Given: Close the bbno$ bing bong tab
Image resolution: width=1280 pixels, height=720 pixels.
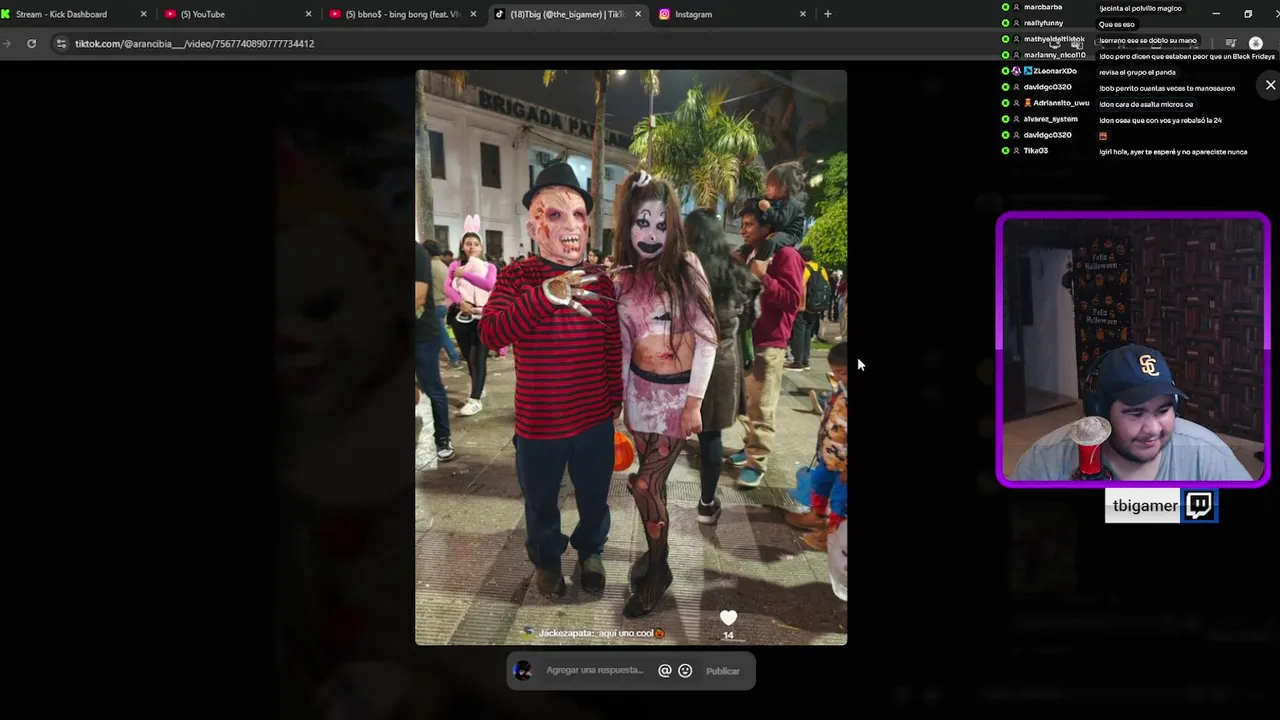Looking at the screenshot, I should tap(473, 14).
